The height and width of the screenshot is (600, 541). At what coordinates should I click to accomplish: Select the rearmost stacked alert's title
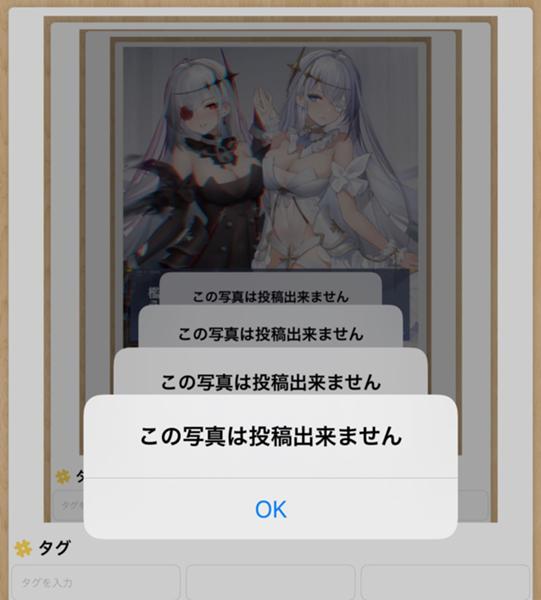[x=270, y=297]
